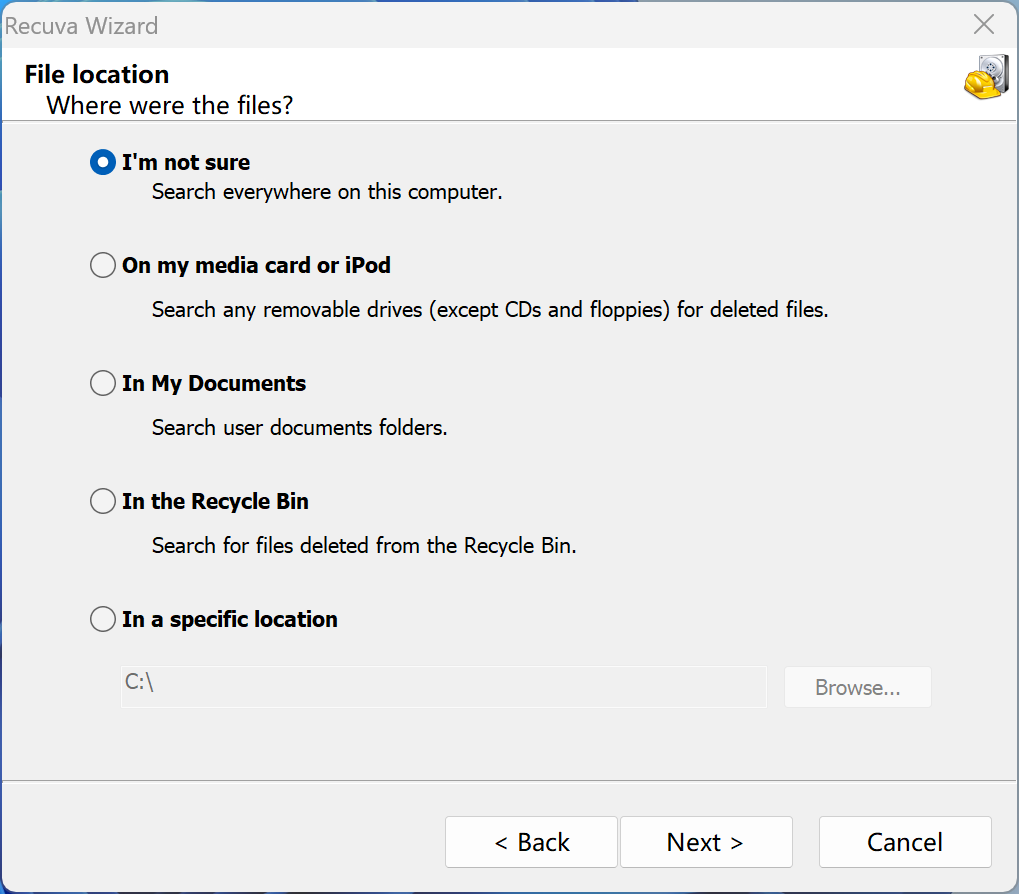The image size is (1019, 894).
Task: Proceed by clicking Next >
Action: tap(705, 842)
